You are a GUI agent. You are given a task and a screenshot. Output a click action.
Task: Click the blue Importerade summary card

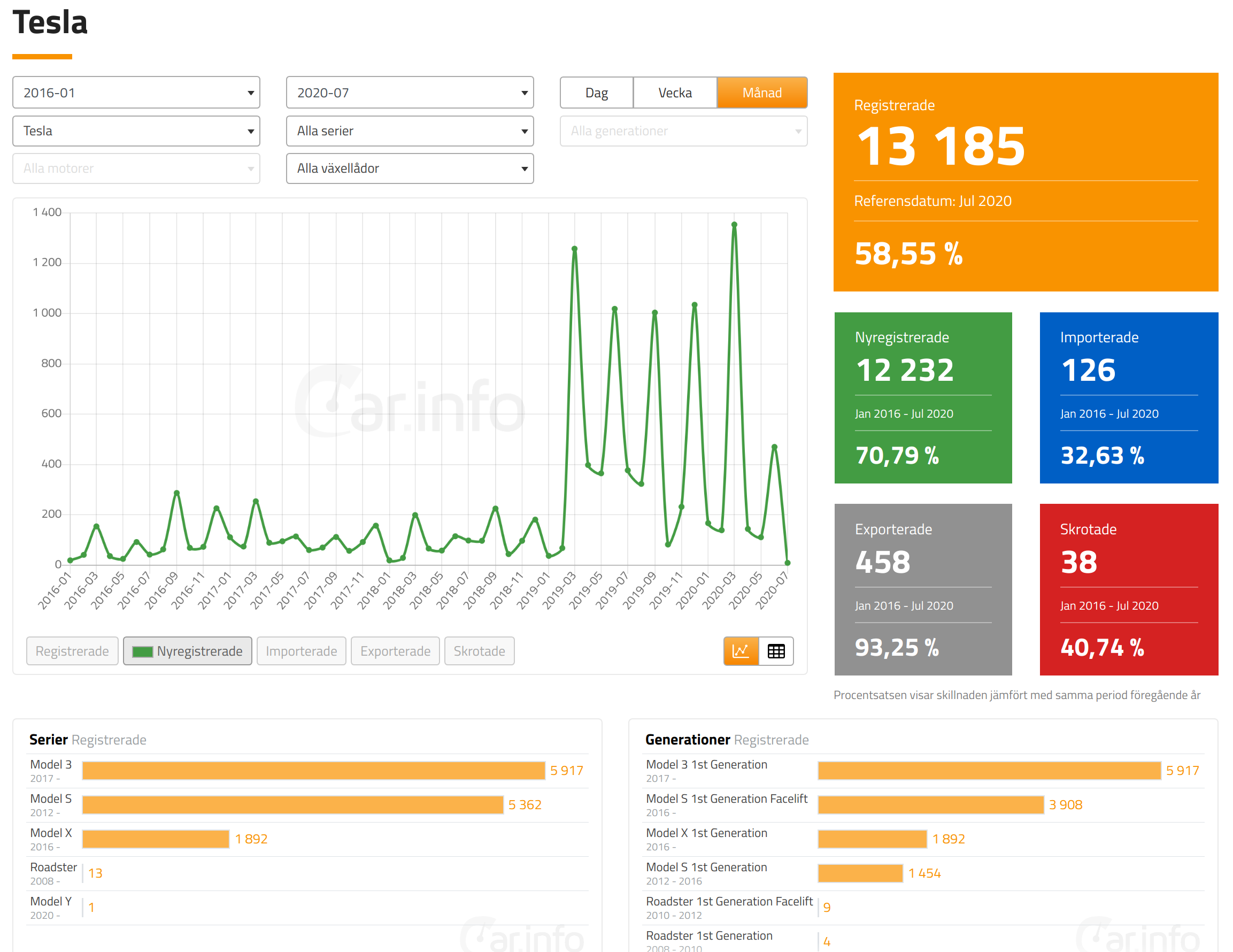(1128, 397)
